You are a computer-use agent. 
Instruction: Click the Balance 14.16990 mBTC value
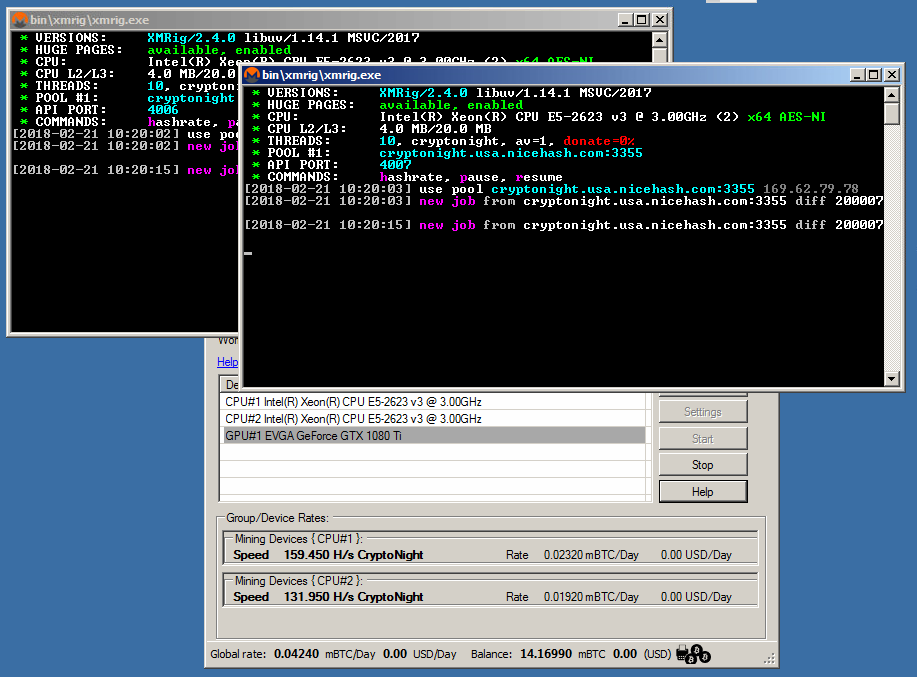[x=546, y=654]
